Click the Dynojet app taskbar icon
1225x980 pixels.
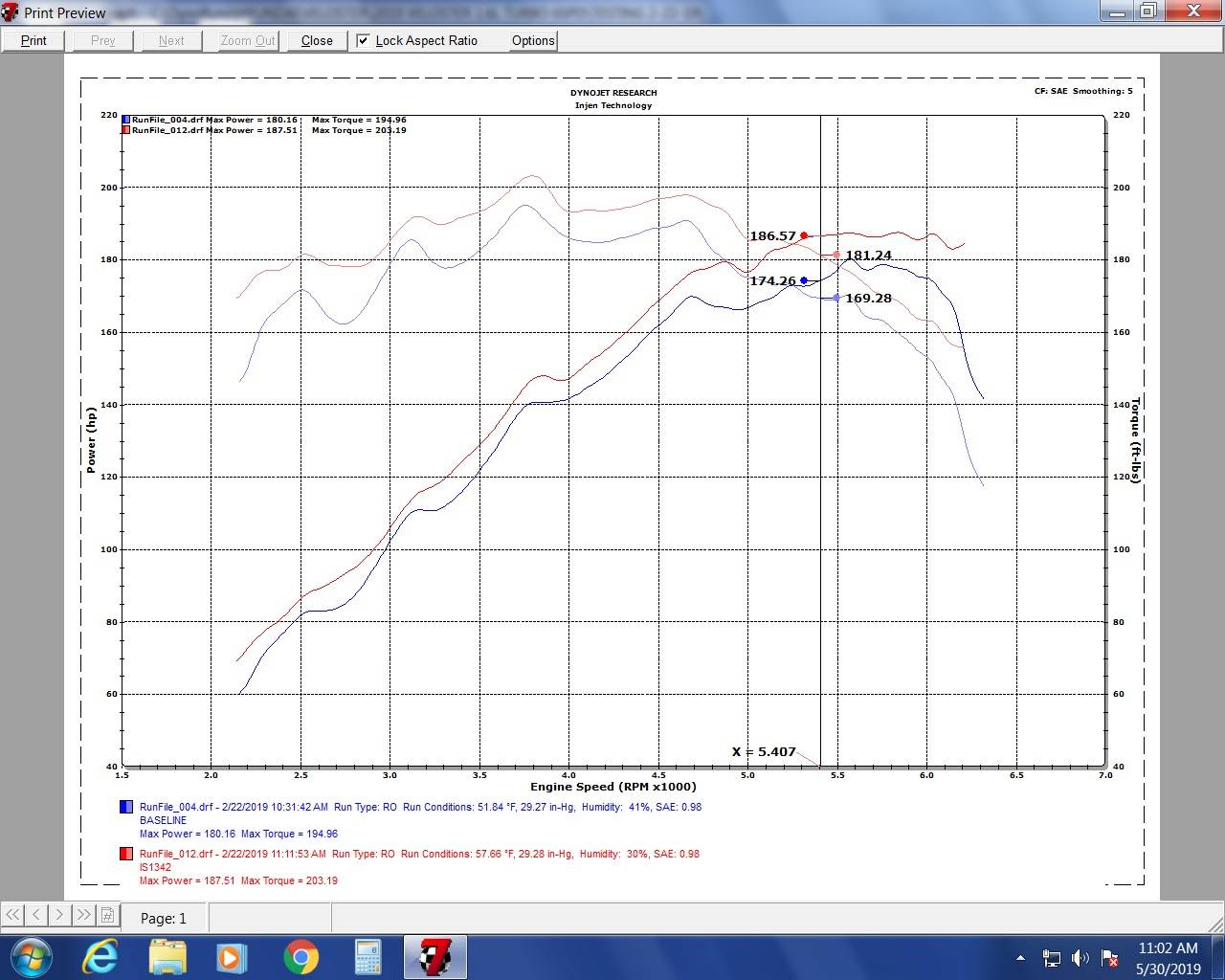click(x=435, y=957)
